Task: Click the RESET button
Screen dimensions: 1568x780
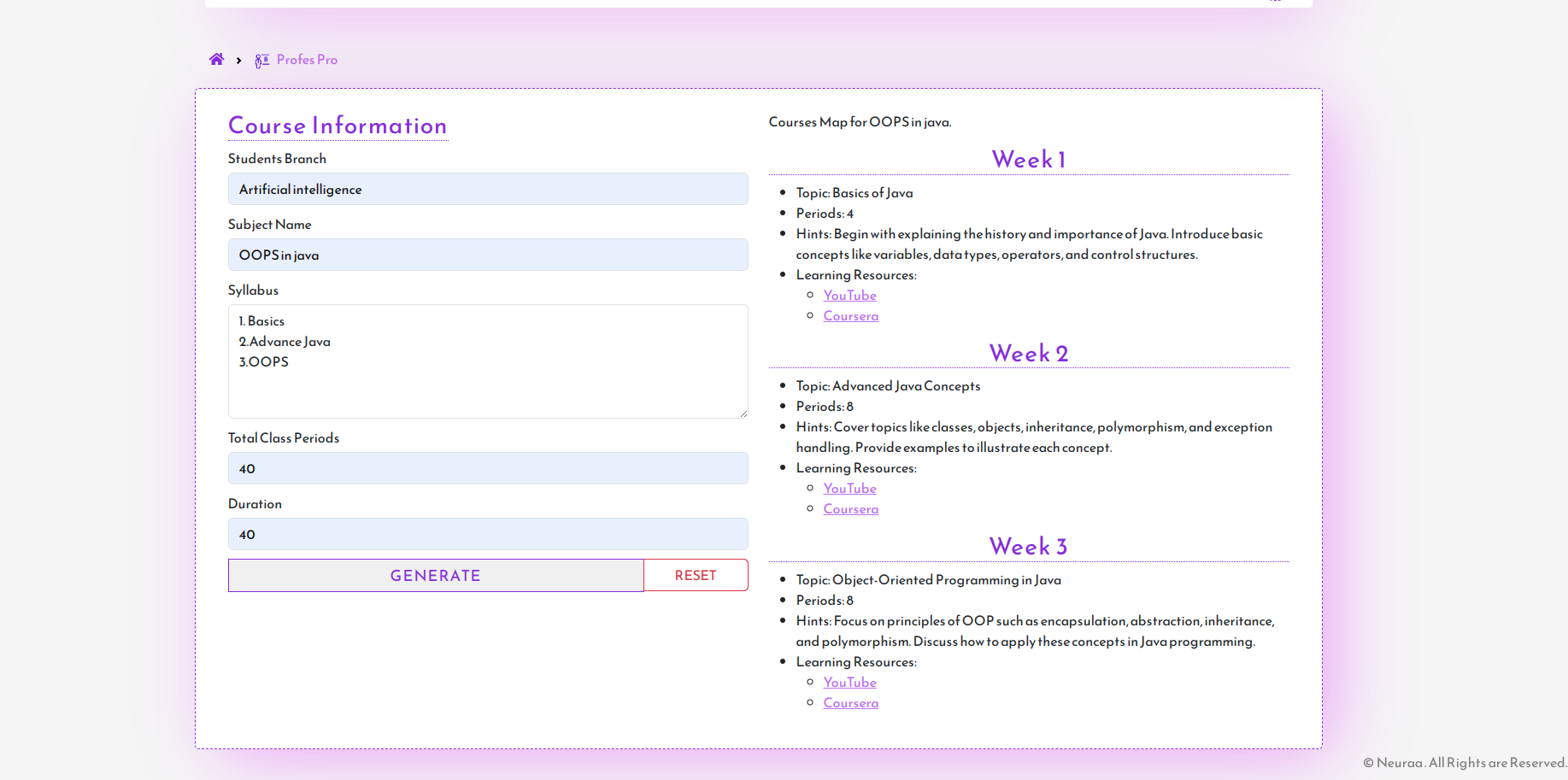Action: (696, 575)
